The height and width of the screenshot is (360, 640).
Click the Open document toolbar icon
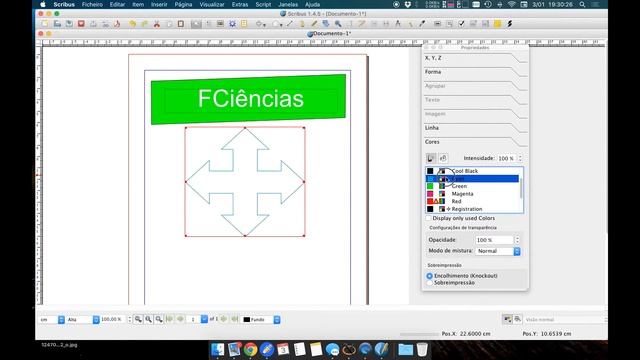[57, 24]
